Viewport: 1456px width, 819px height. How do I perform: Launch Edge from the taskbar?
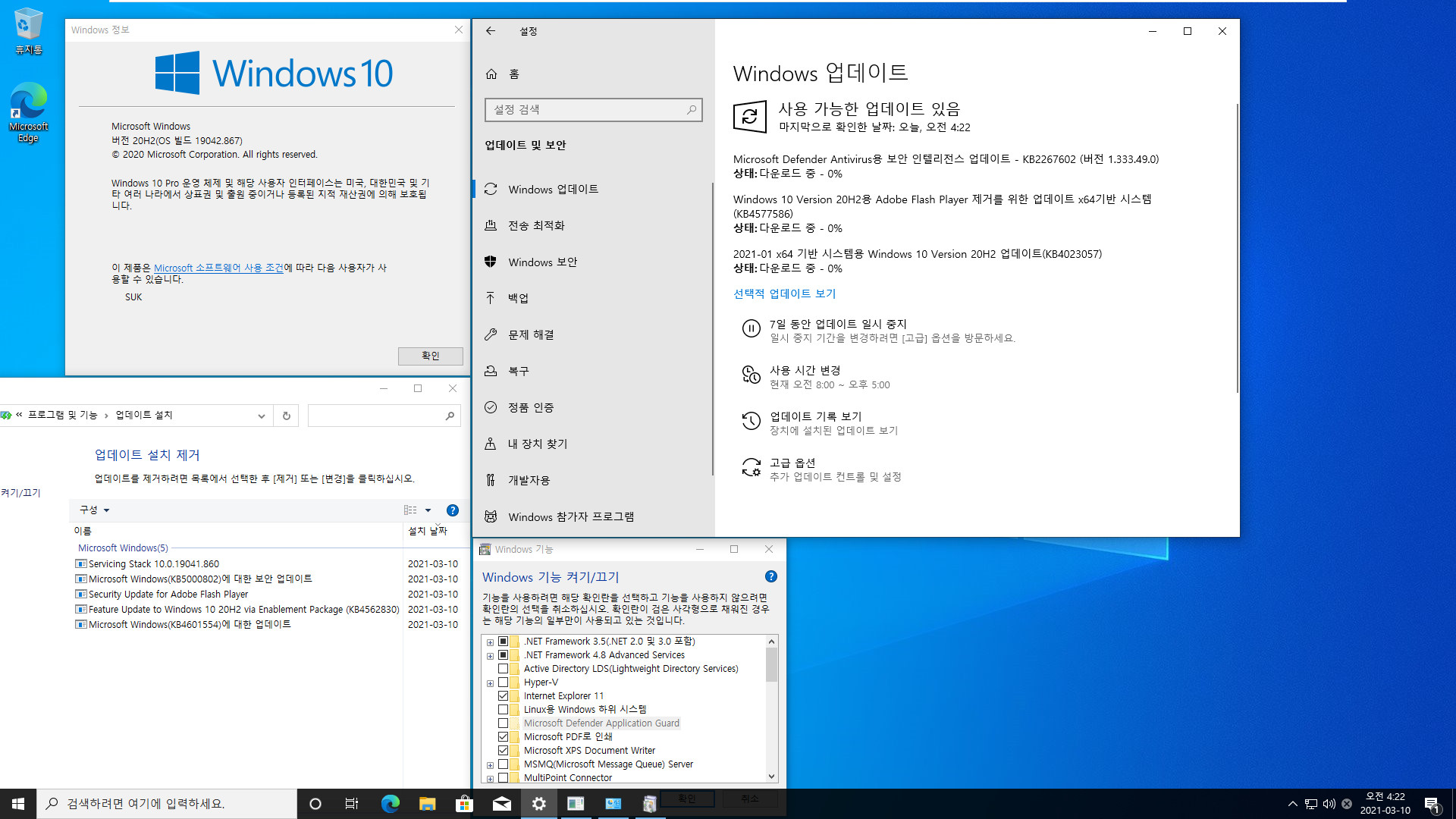coord(390,804)
